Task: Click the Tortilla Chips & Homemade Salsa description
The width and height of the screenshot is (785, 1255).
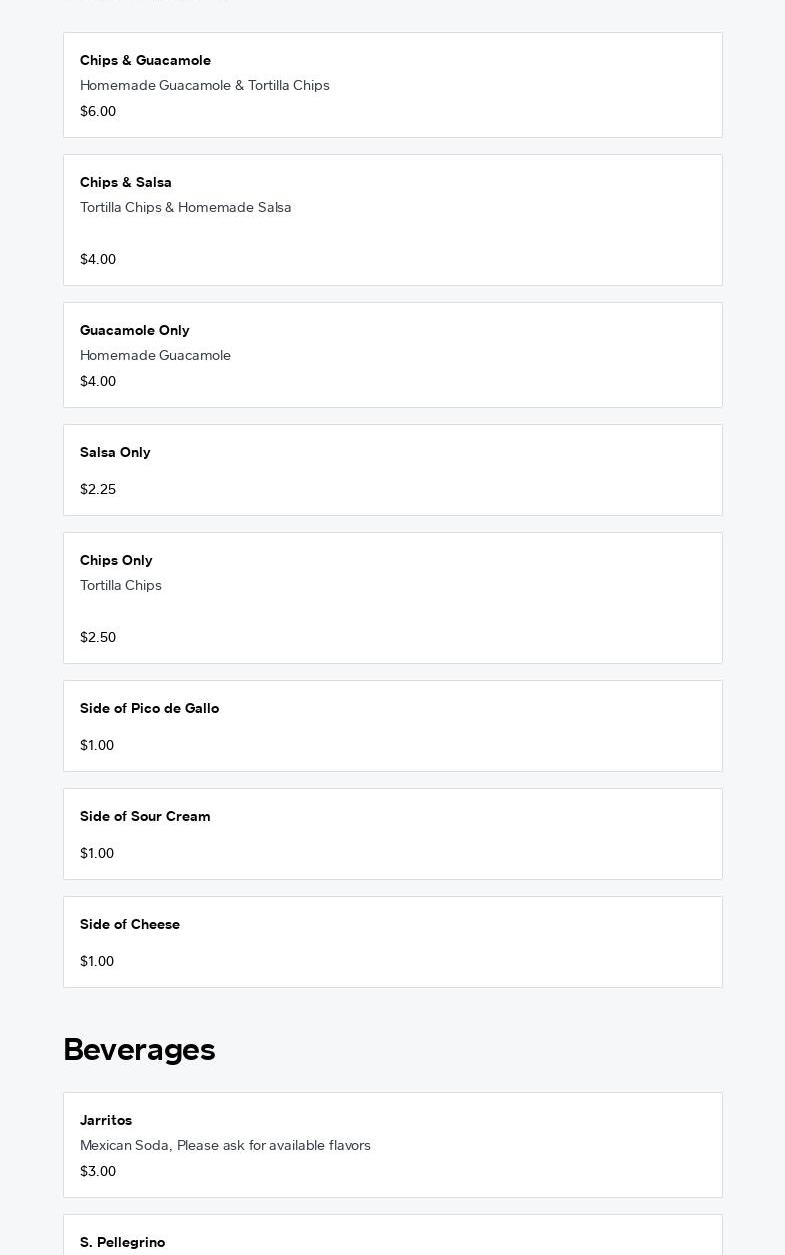Action: click(x=186, y=207)
